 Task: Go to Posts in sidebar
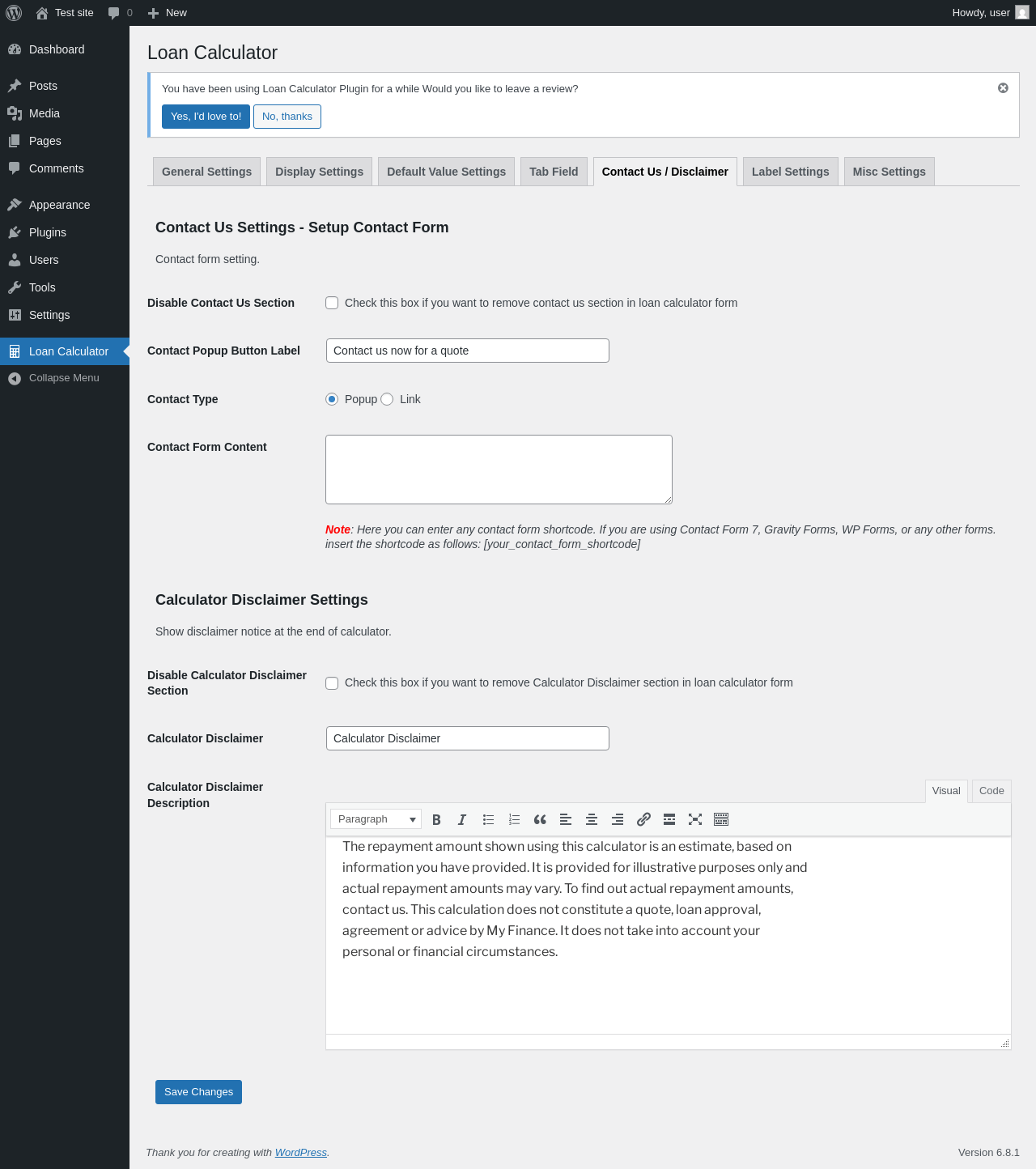coord(65,86)
